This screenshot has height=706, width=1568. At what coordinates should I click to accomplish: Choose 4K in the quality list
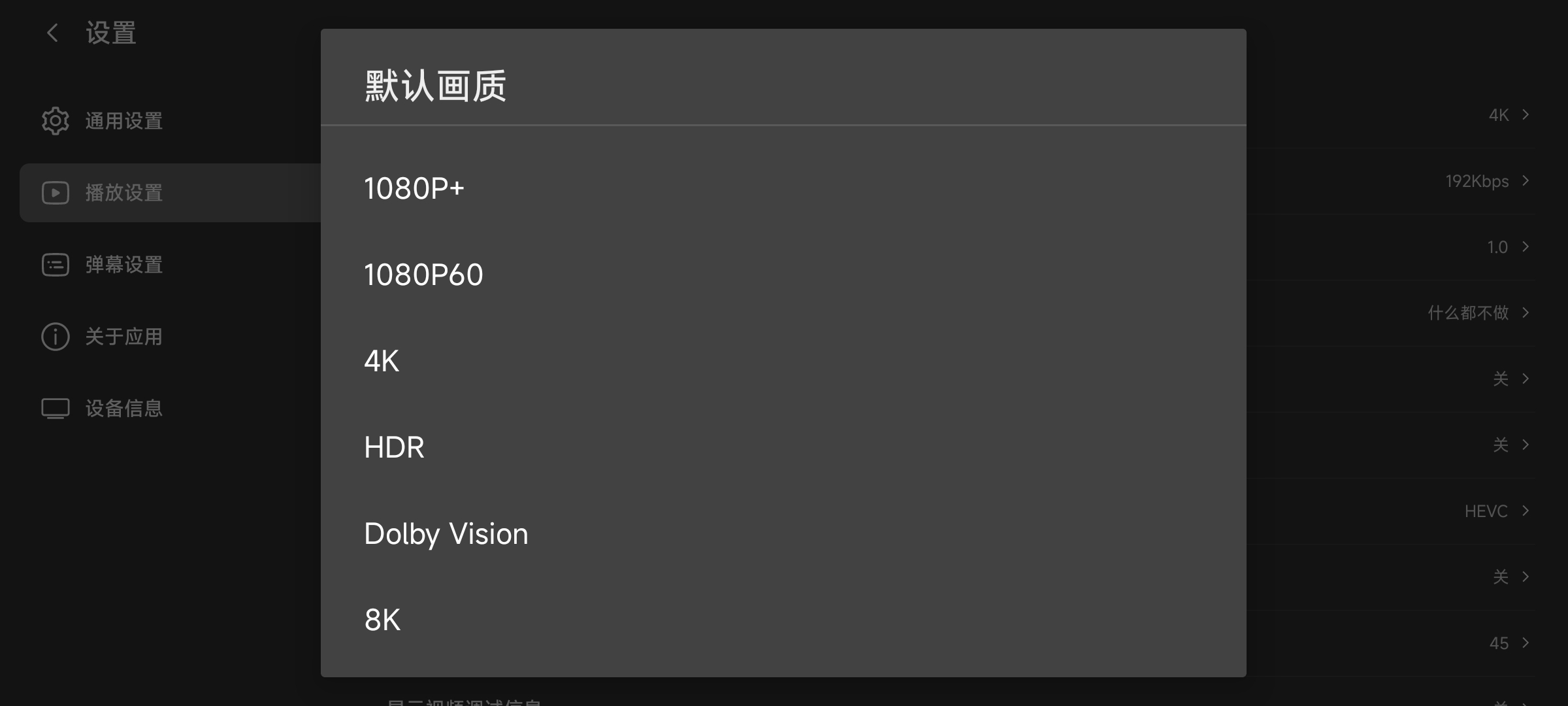tap(382, 361)
